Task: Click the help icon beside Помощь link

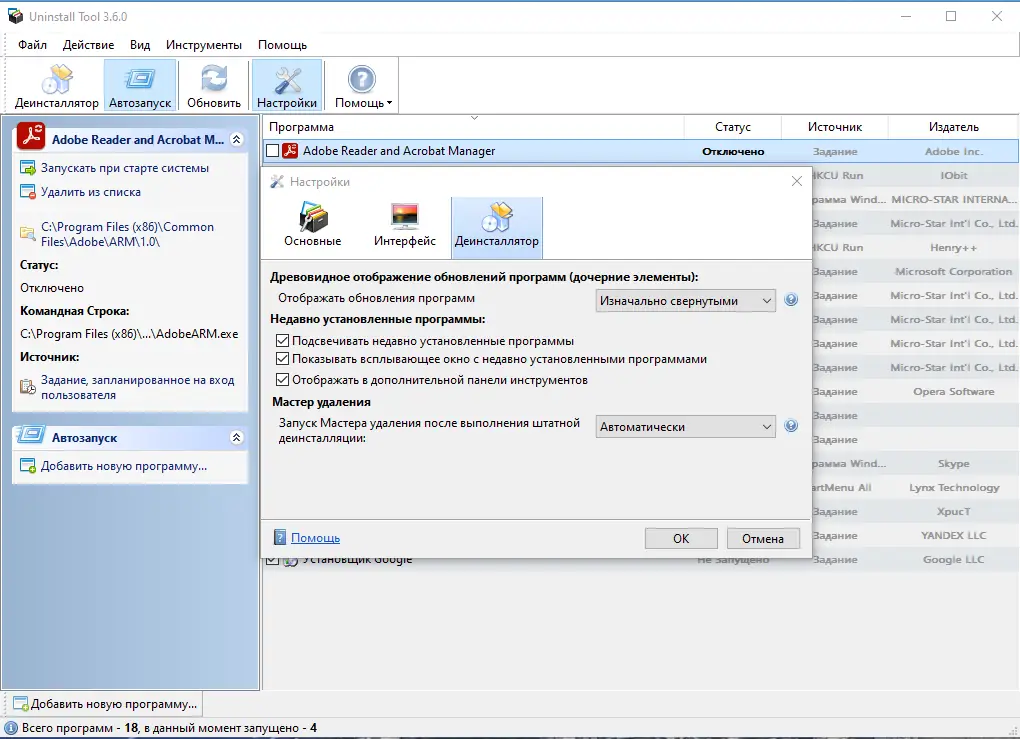Action: click(x=280, y=537)
